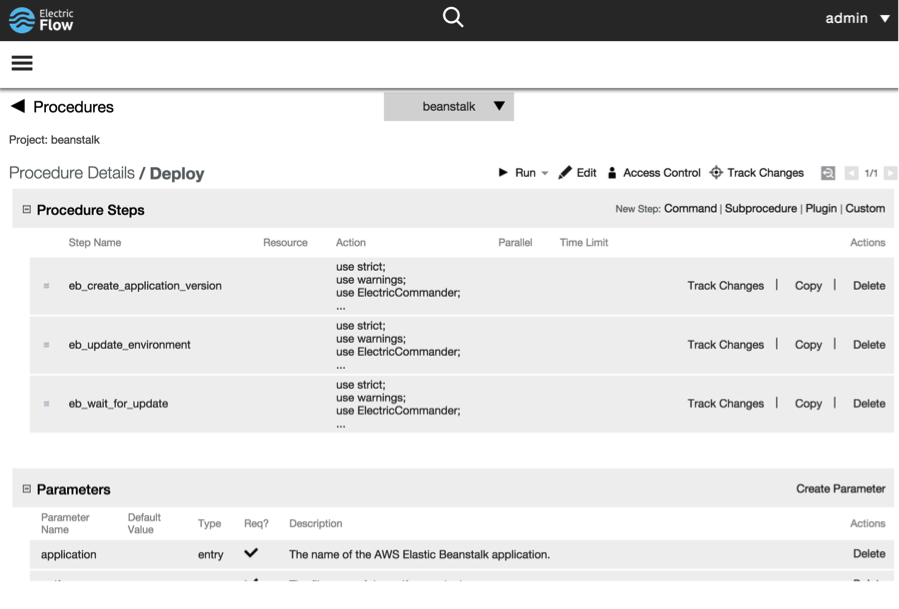This screenshot has height=609, width=899.
Task: Click the application parameter's required checkmark
Action: [251, 553]
